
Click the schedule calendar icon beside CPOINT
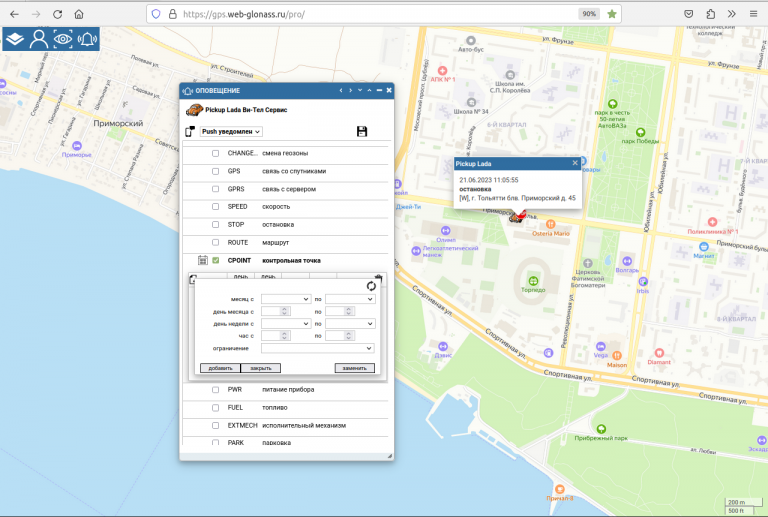pyautogui.click(x=203, y=260)
